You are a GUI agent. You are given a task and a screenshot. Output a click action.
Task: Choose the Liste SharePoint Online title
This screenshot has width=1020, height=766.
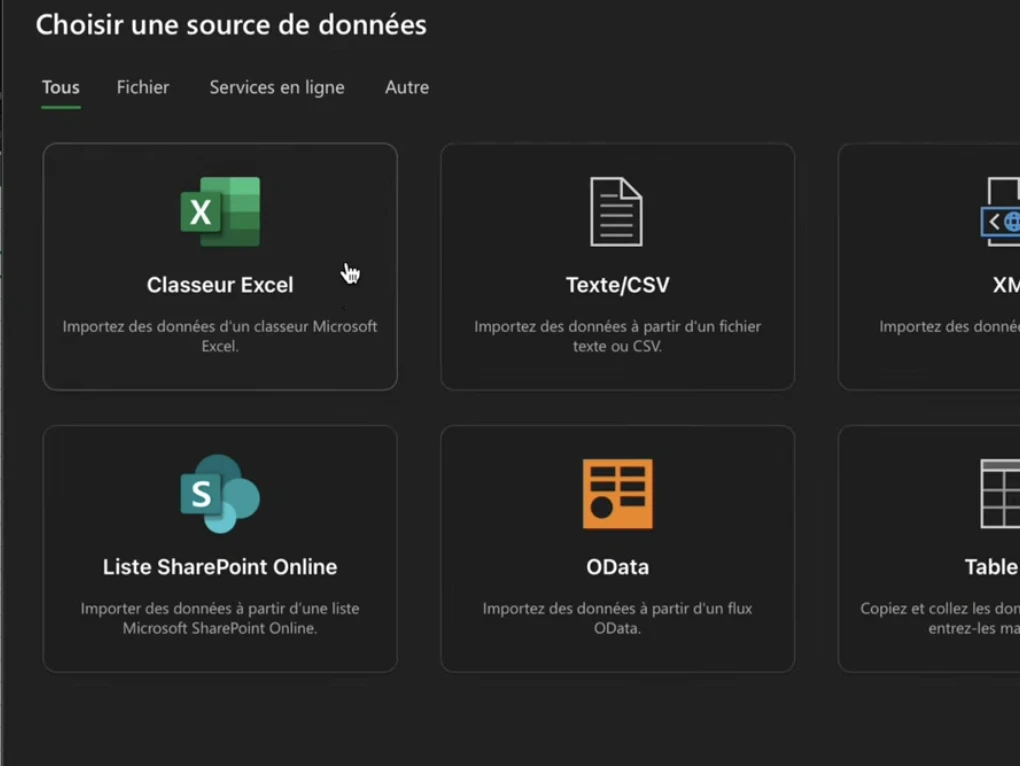click(220, 567)
